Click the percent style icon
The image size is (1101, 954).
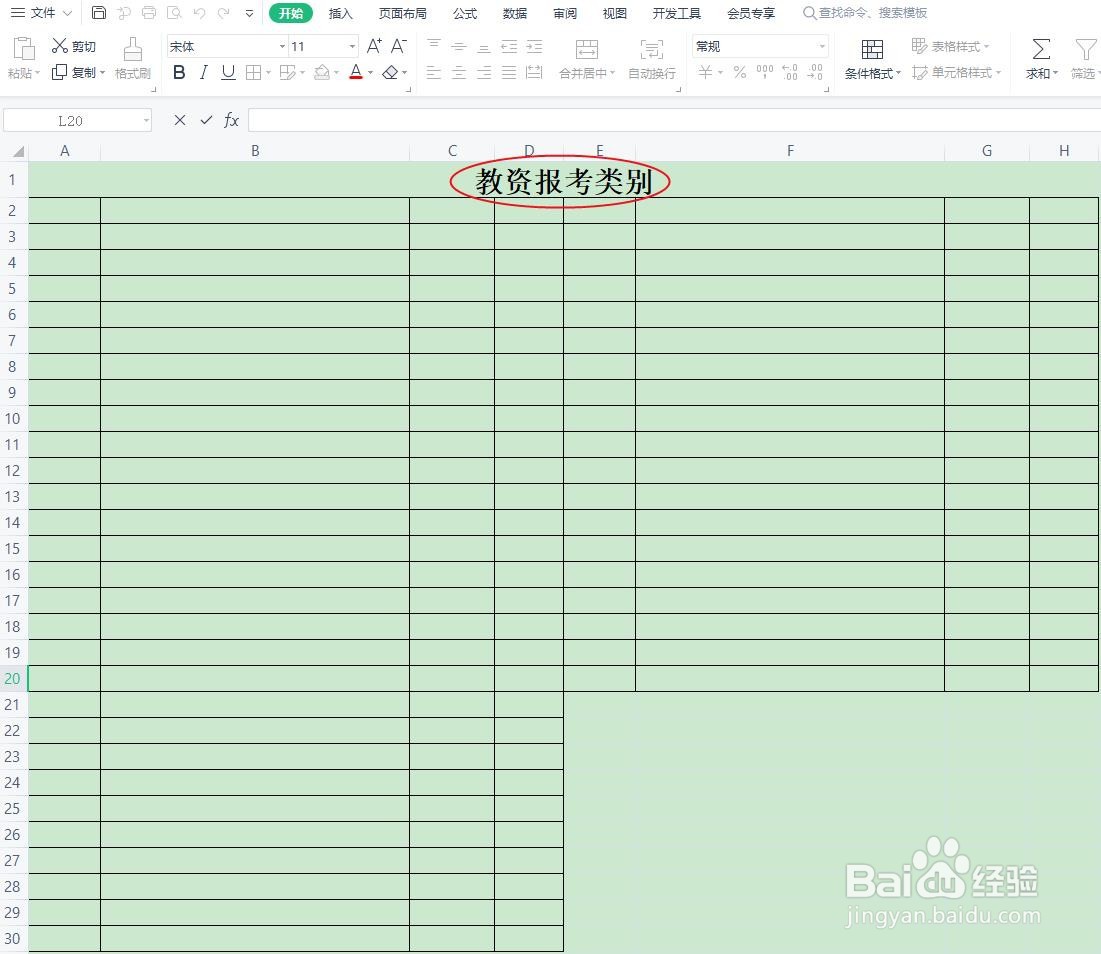point(739,72)
